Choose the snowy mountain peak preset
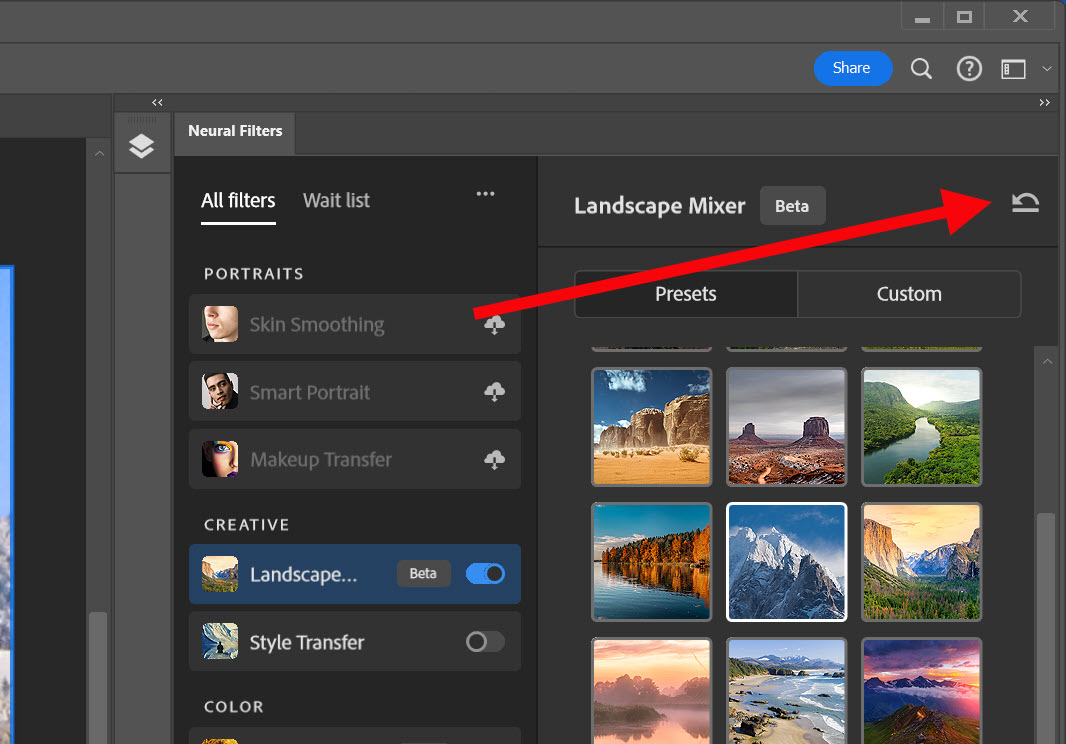The width and height of the screenshot is (1066, 744). [x=787, y=562]
